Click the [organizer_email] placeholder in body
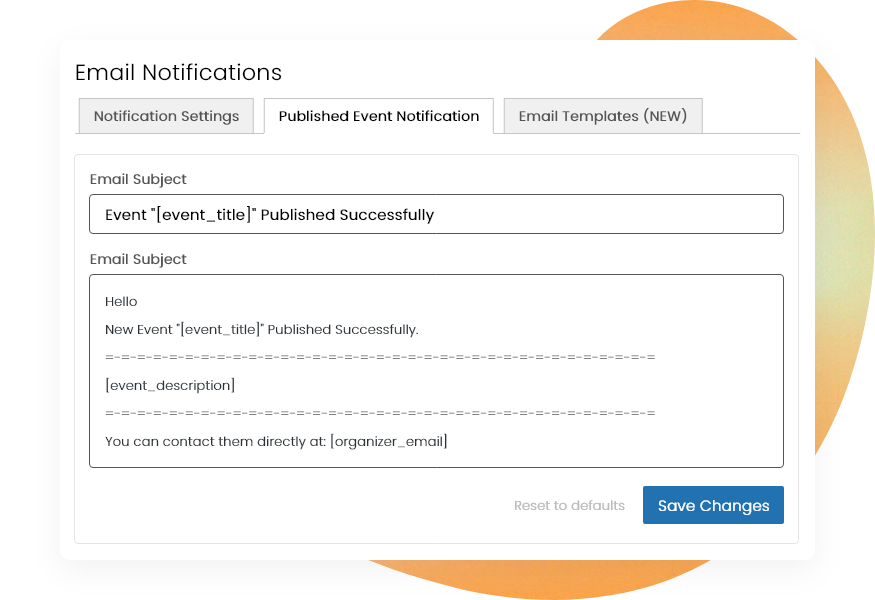Viewport: 875px width, 600px height. click(389, 441)
